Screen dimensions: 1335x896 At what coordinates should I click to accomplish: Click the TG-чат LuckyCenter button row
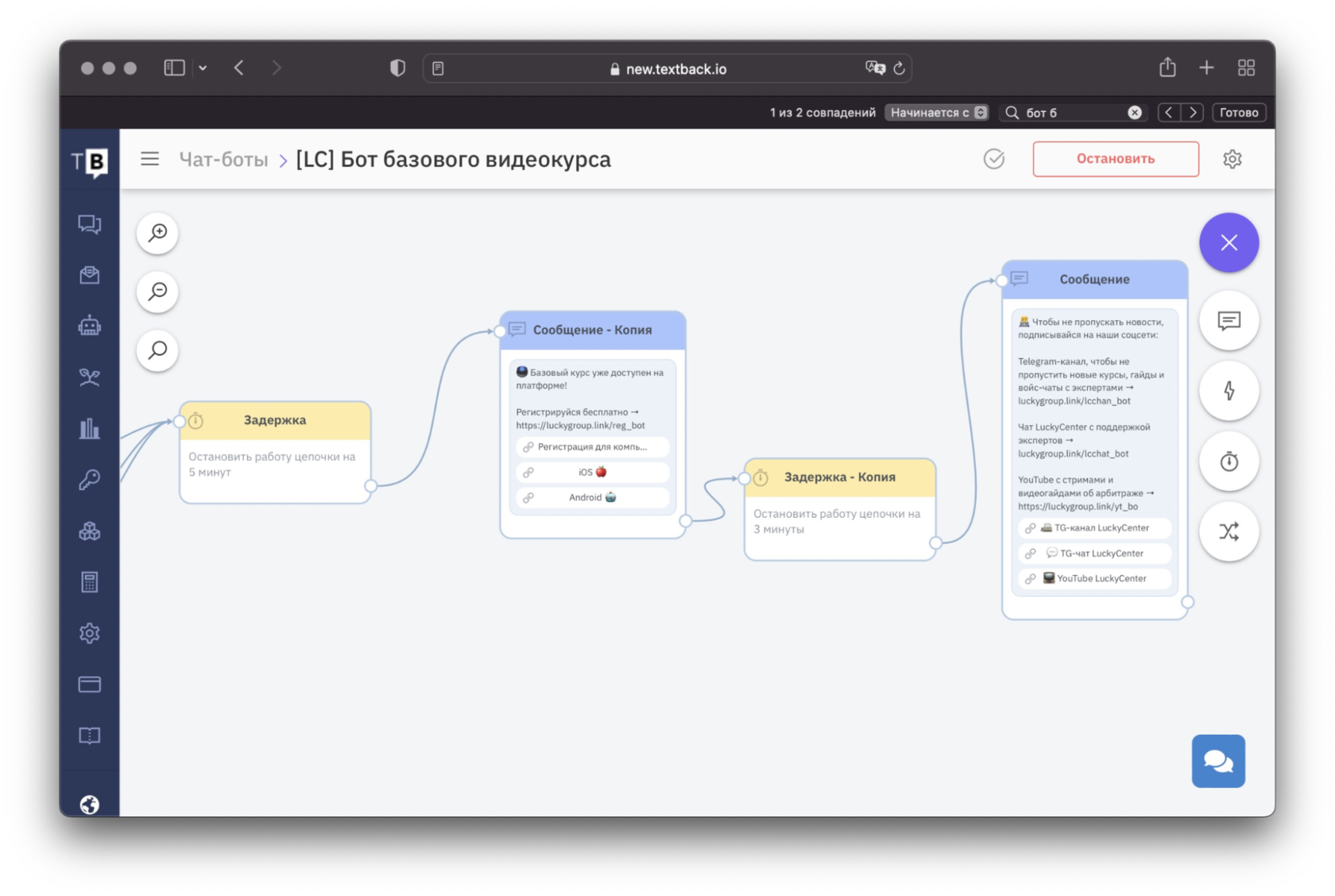(x=1095, y=553)
